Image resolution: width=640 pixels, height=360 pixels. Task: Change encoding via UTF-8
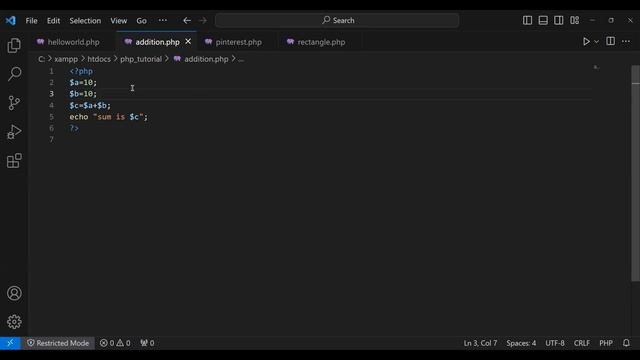pos(555,343)
